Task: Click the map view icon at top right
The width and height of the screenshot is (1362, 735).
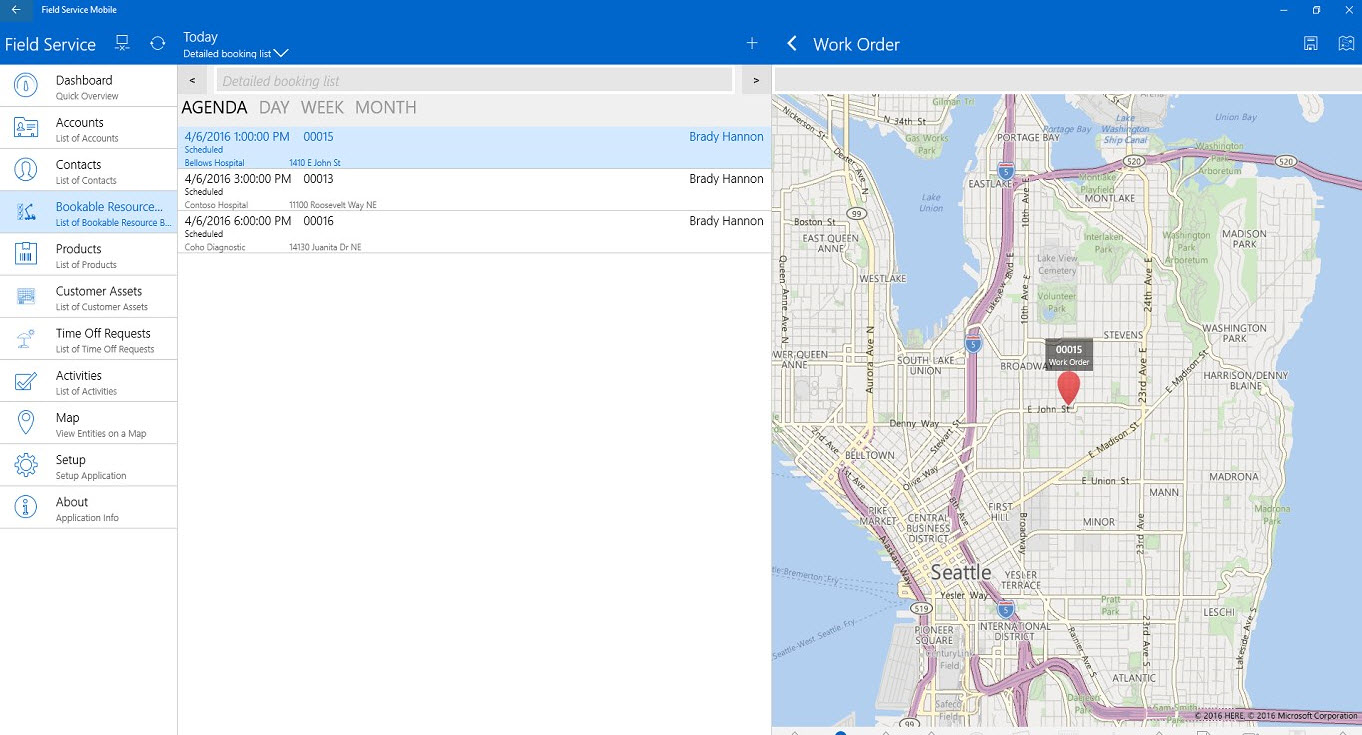Action: [1346, 43]
